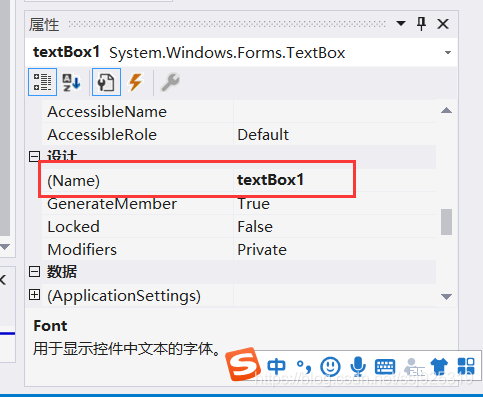Click the property grid scrollbar thumb
483x397 pixels.
446,222
